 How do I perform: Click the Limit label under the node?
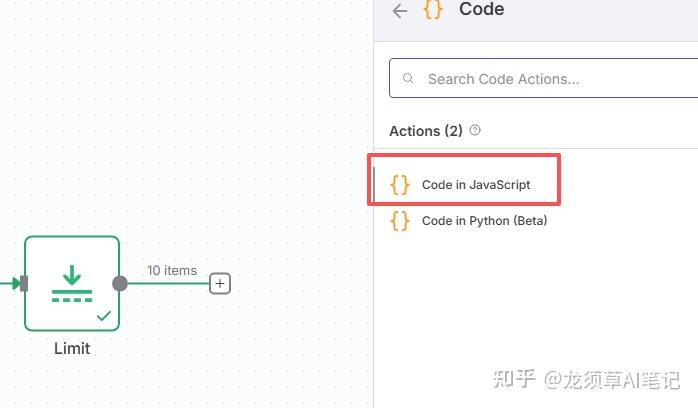72,348
